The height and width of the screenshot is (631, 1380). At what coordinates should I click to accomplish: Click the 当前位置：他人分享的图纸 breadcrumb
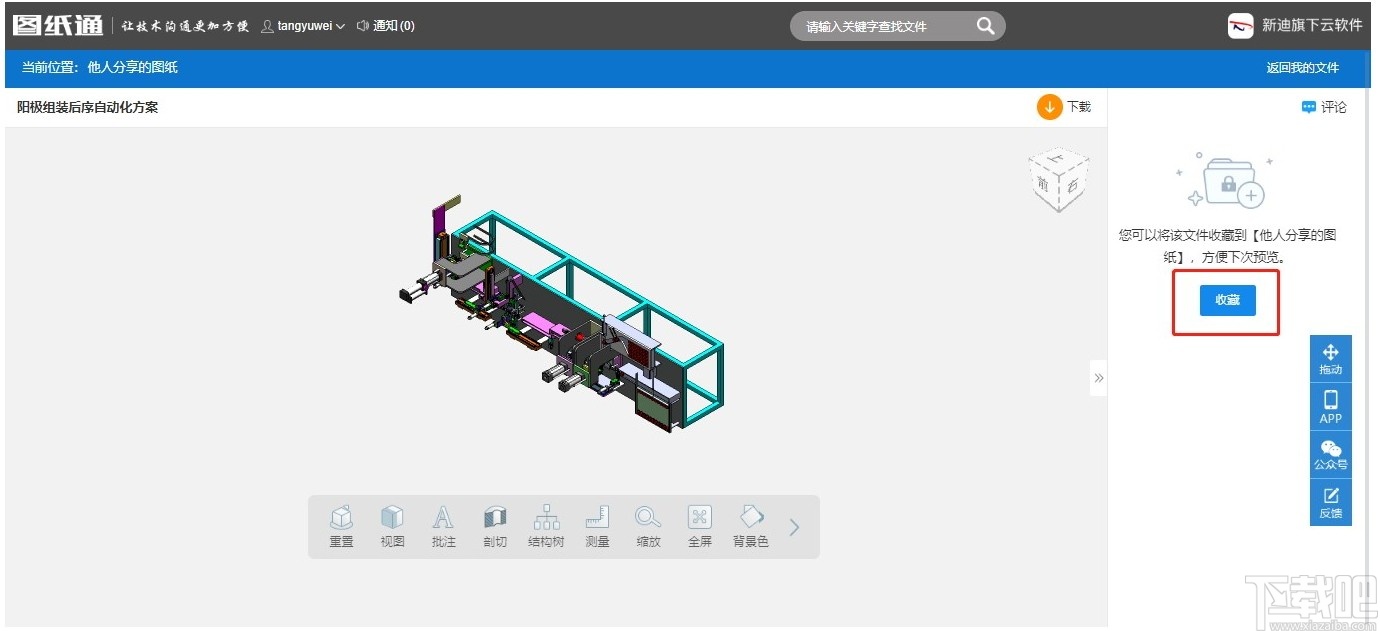tap(100, 68)
